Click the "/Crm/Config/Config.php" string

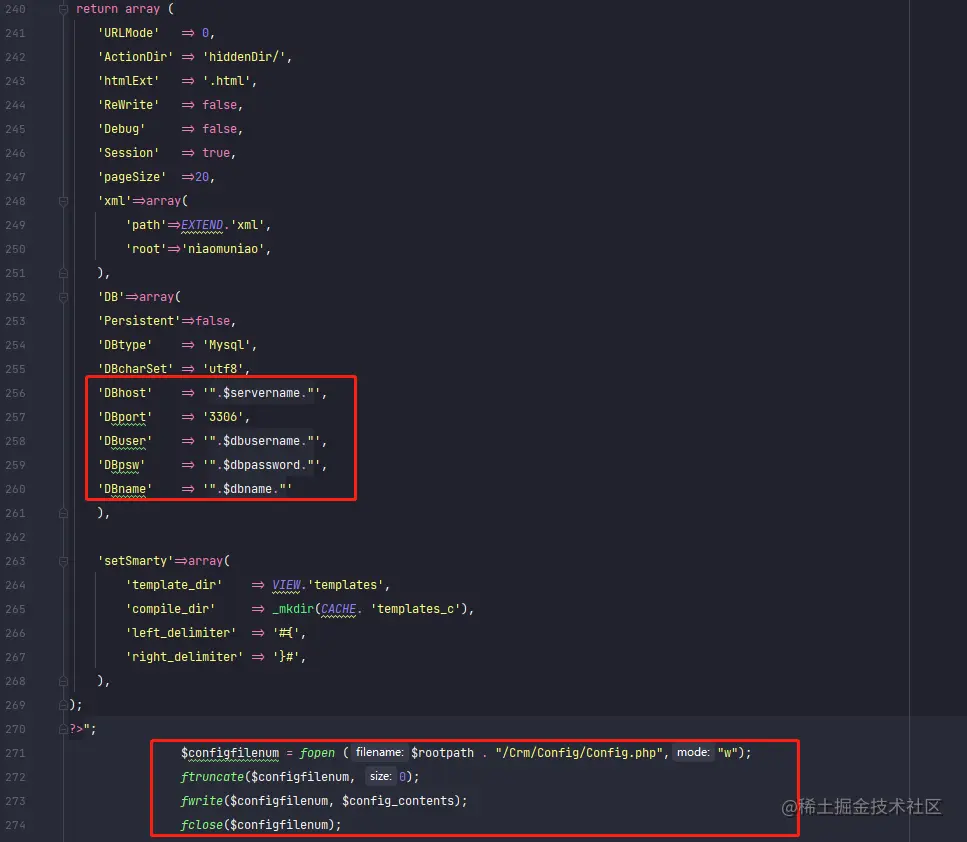(x=578, y=753)
